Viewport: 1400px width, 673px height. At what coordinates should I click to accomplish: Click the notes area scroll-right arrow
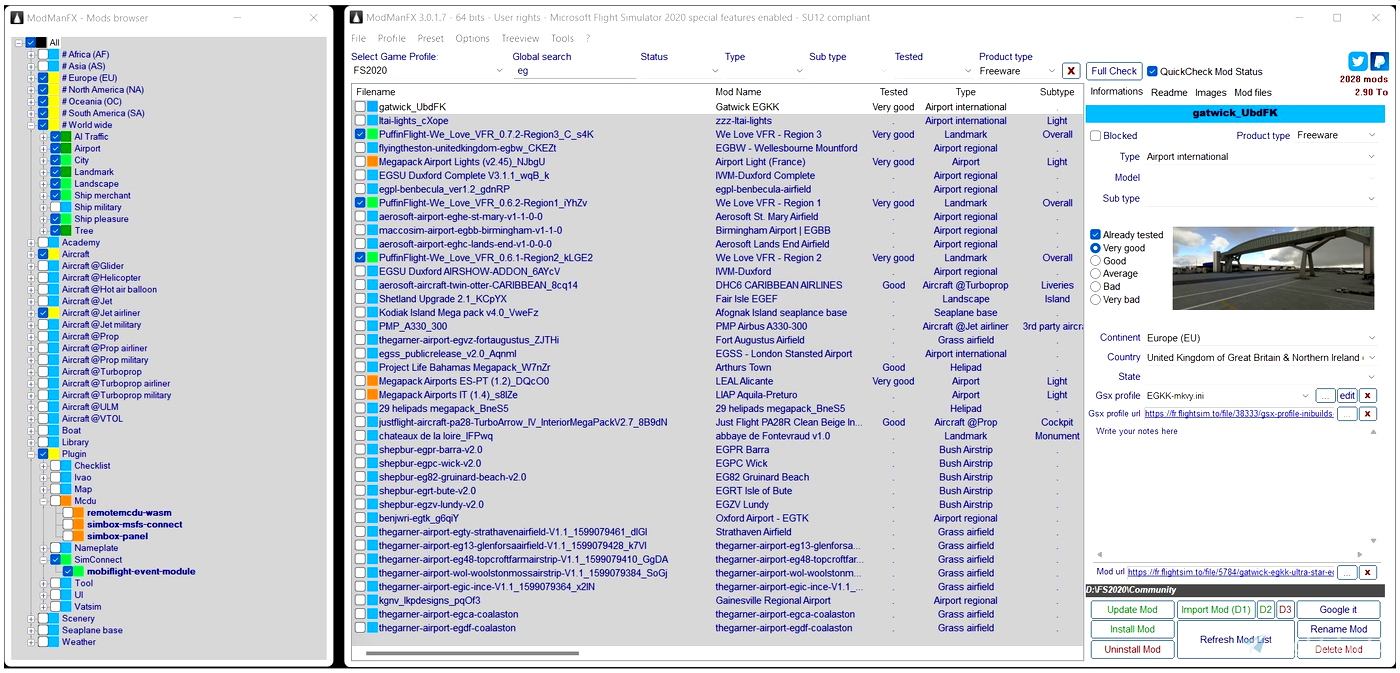tap(1359, 555)
